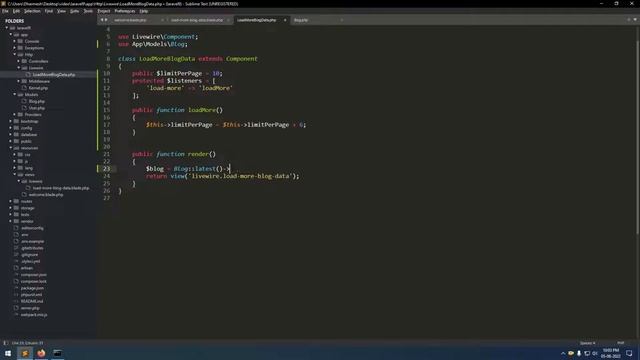Open User.php under Models

(x=37, y=108)
